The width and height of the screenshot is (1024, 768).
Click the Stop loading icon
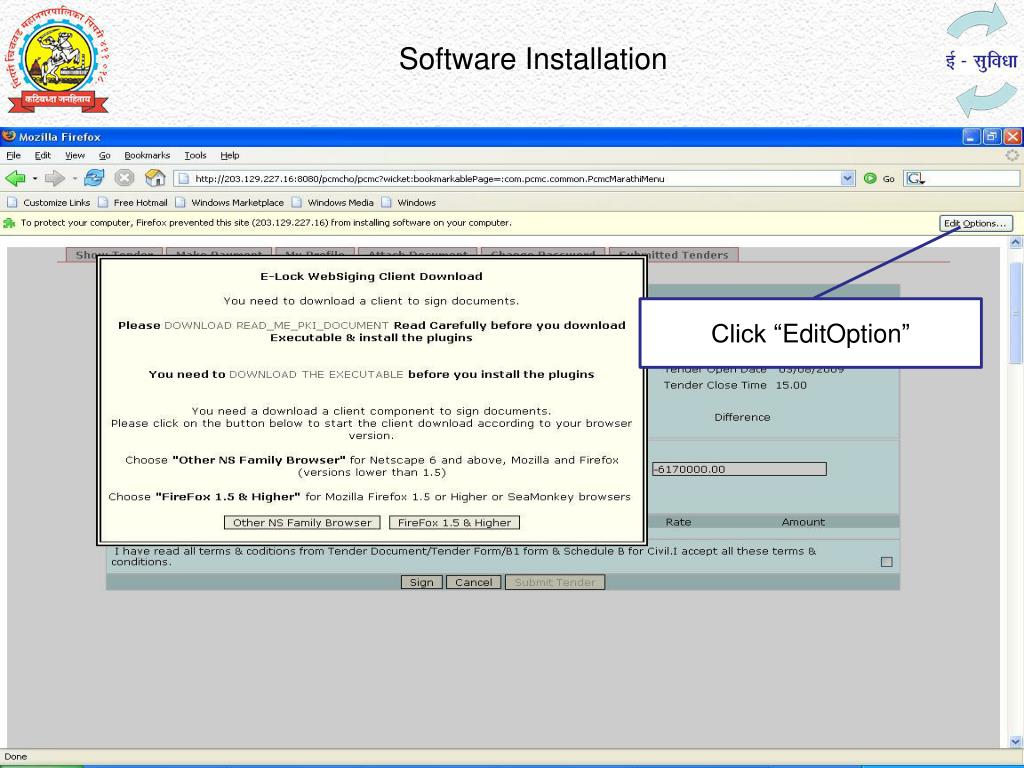click(x=124, y=178)
